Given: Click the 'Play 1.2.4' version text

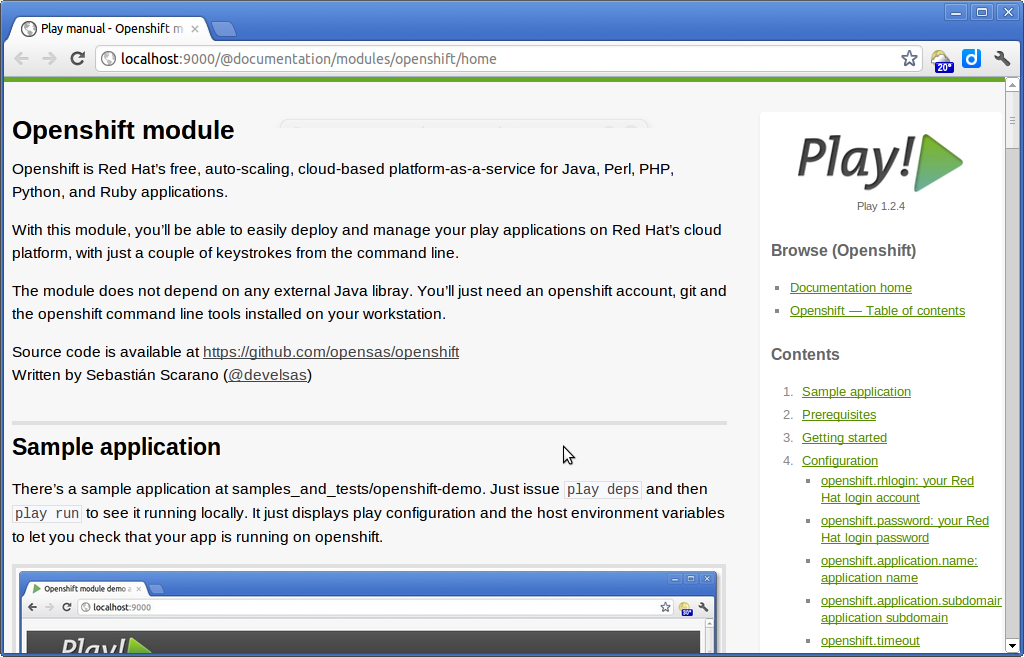Looking at the screenshot, I should click(x=880, y=206).
